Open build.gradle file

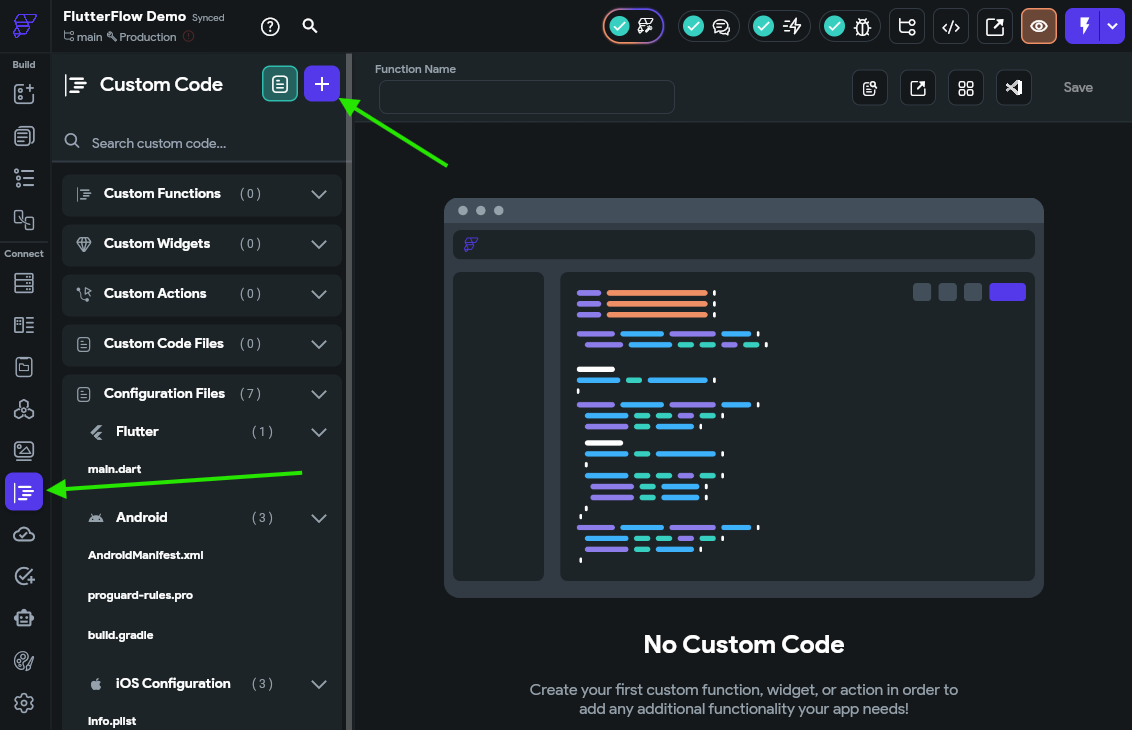coord(121,635)
